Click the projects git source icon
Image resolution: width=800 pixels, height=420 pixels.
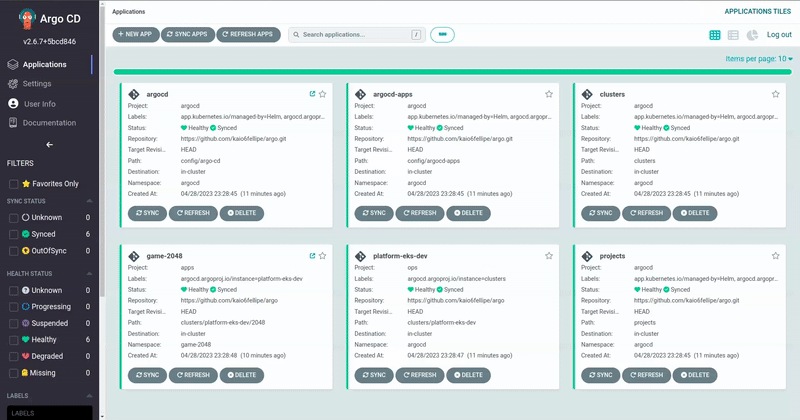pyautogui.click(x=587, y=256)
